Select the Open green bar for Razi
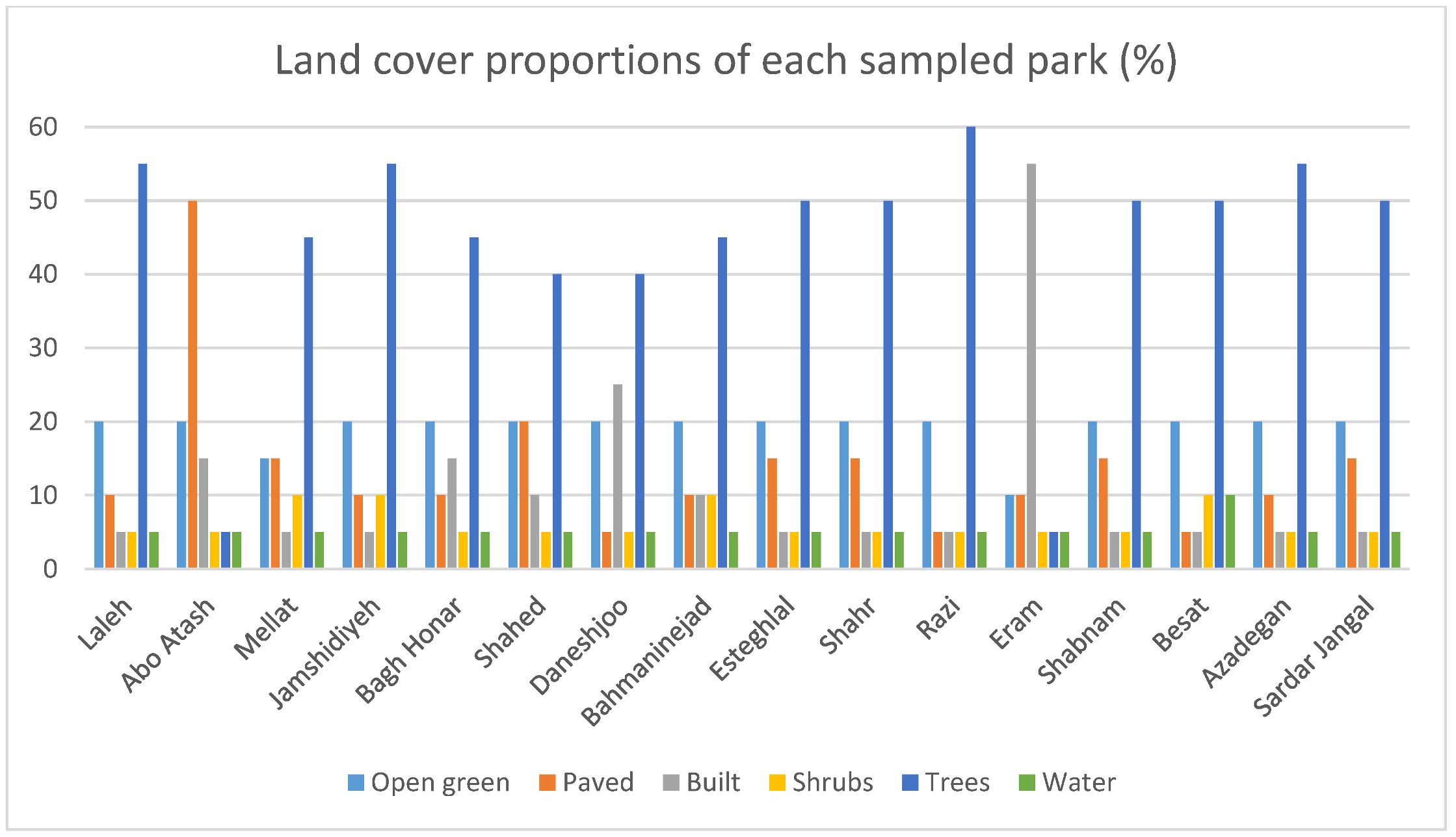Viewport: 1456px width, 837px height. (x=927, y=495)
